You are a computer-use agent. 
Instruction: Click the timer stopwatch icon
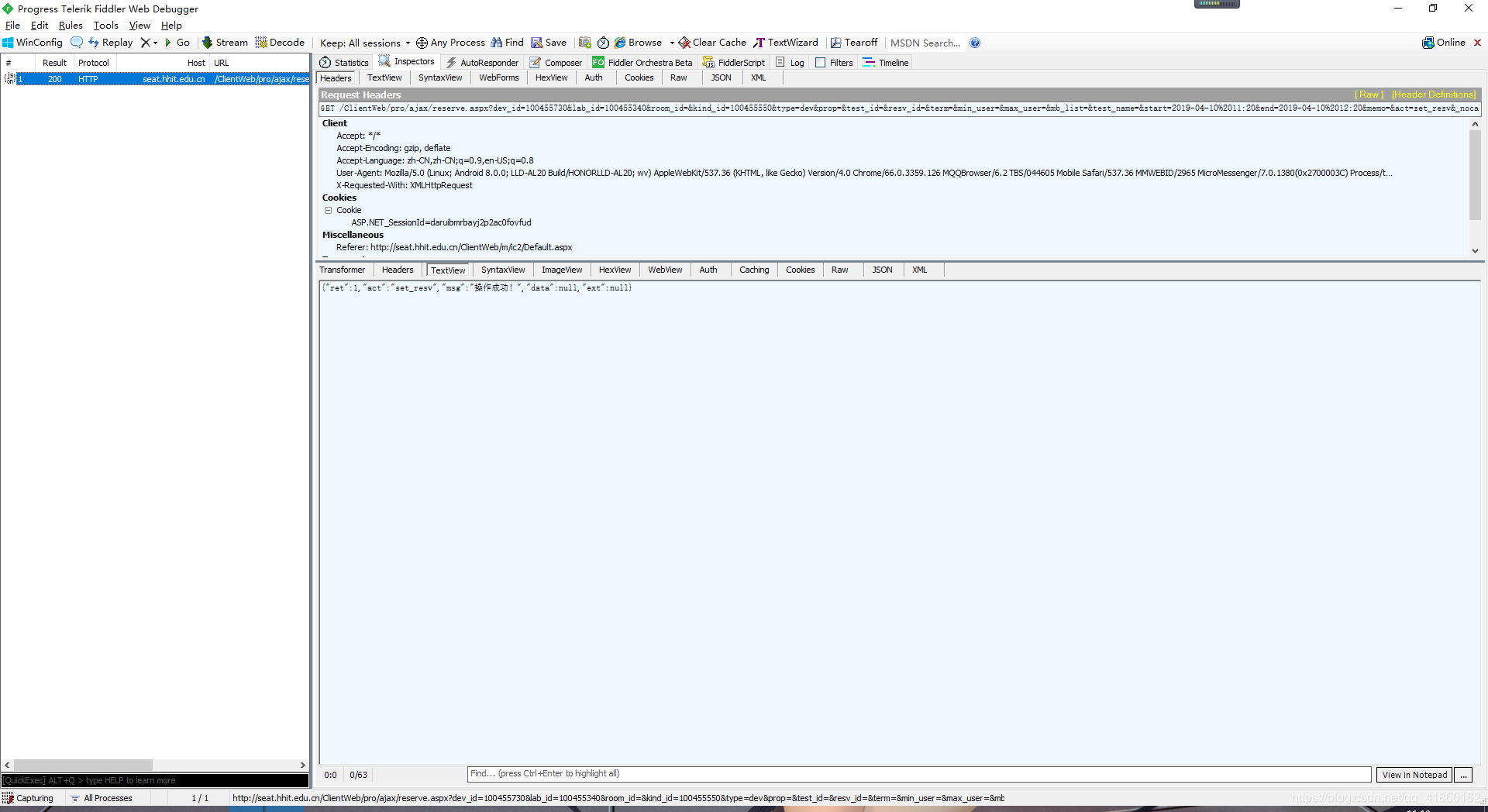click(603, 43)
